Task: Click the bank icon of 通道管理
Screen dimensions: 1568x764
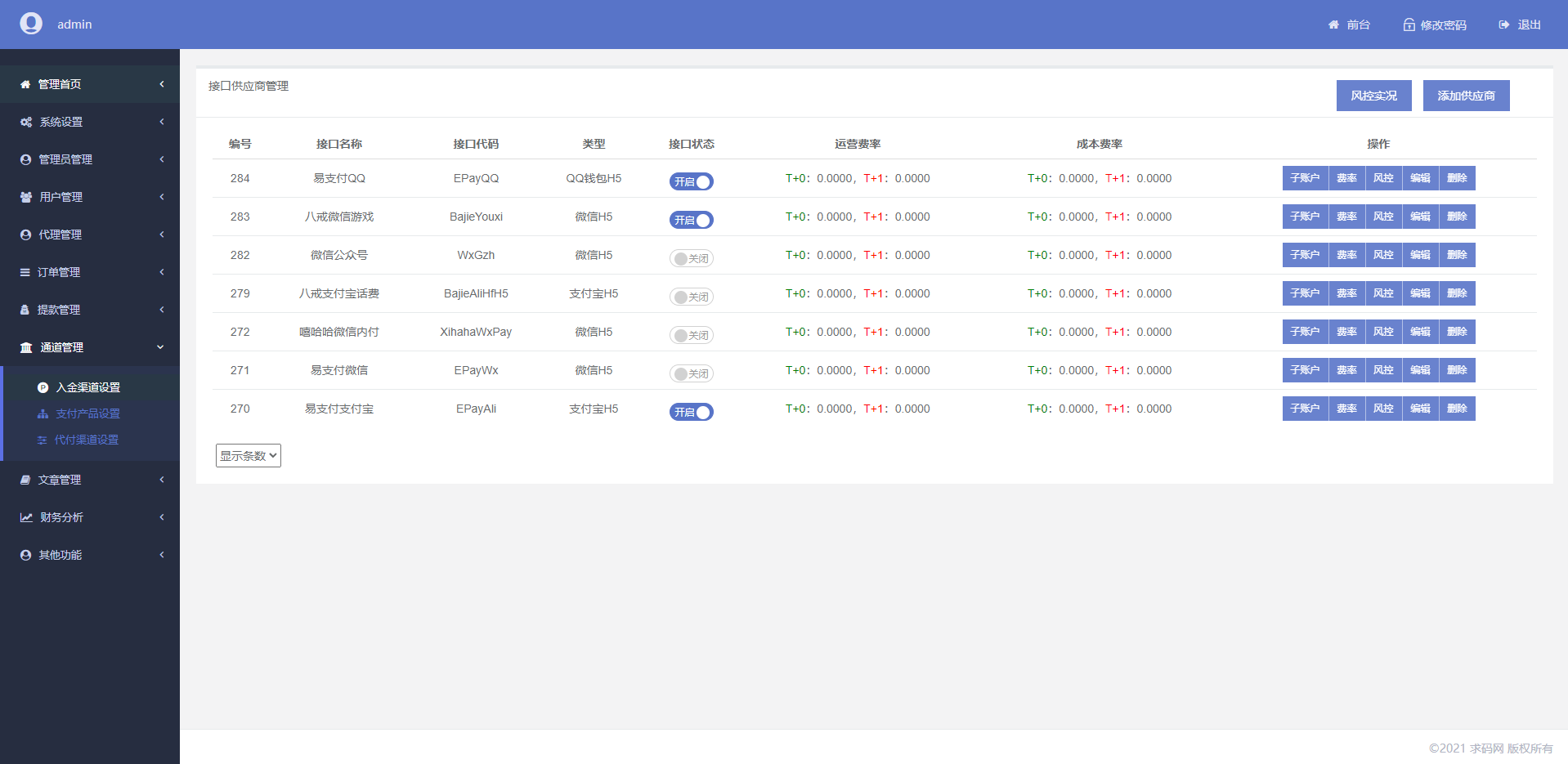Action: 26,347
